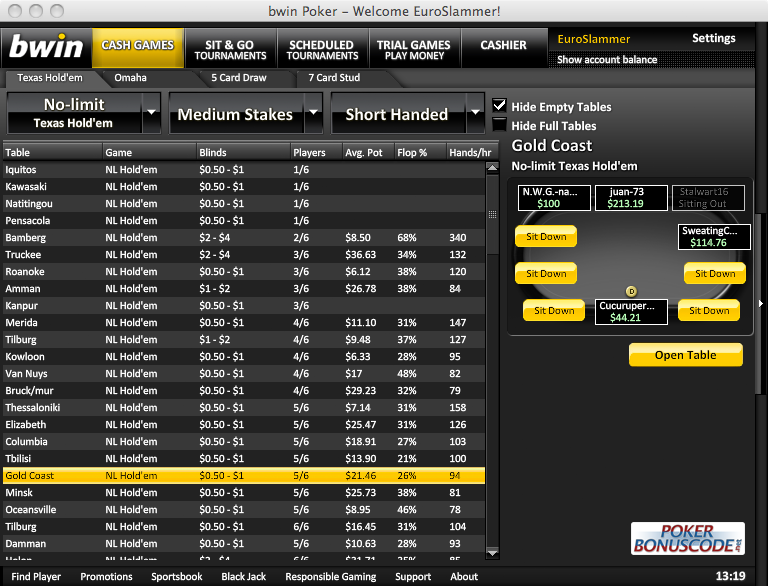Sort by Flop % column header
768x586 pixels.
pos(420,152)
